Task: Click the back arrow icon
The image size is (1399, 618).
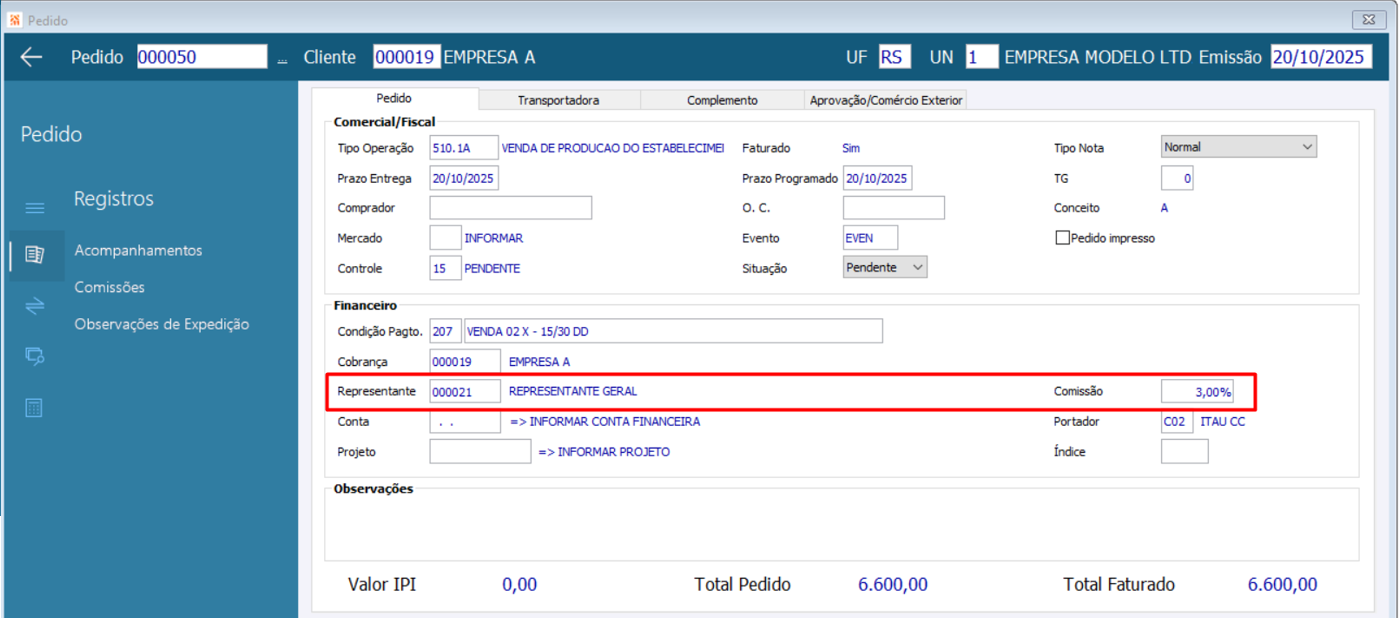Action: [x=32, y=57]
